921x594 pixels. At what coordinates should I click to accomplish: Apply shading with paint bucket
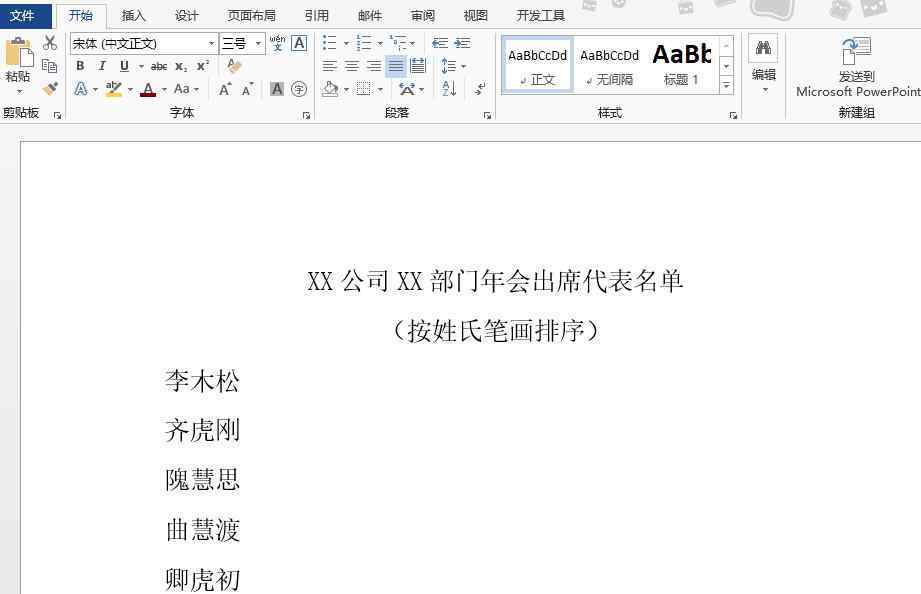(x=330, y=89)
